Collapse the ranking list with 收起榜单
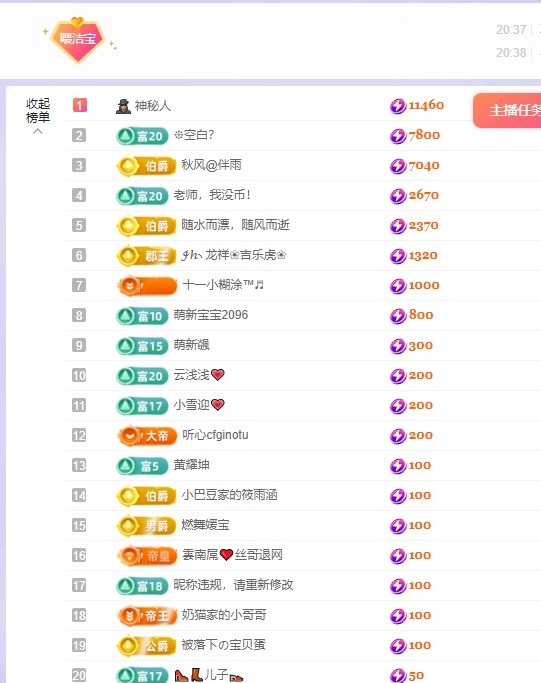 tap(38, 116)
